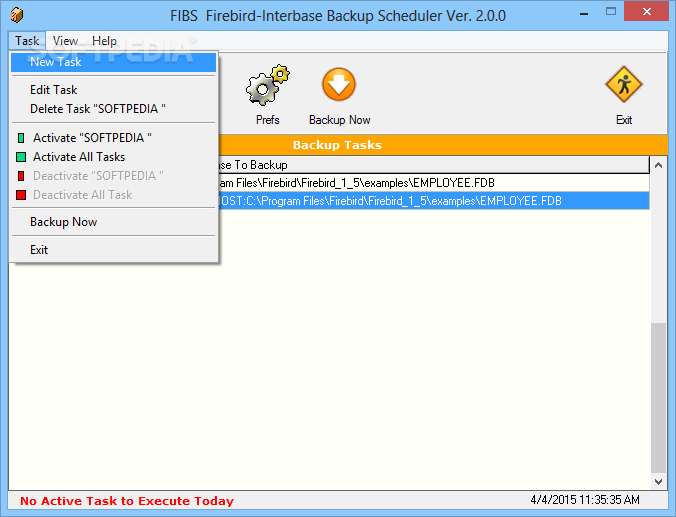This screenshot has height=517, width=676.
Task: Maximize the FIBS window
Action: click(x=611, y=12)
